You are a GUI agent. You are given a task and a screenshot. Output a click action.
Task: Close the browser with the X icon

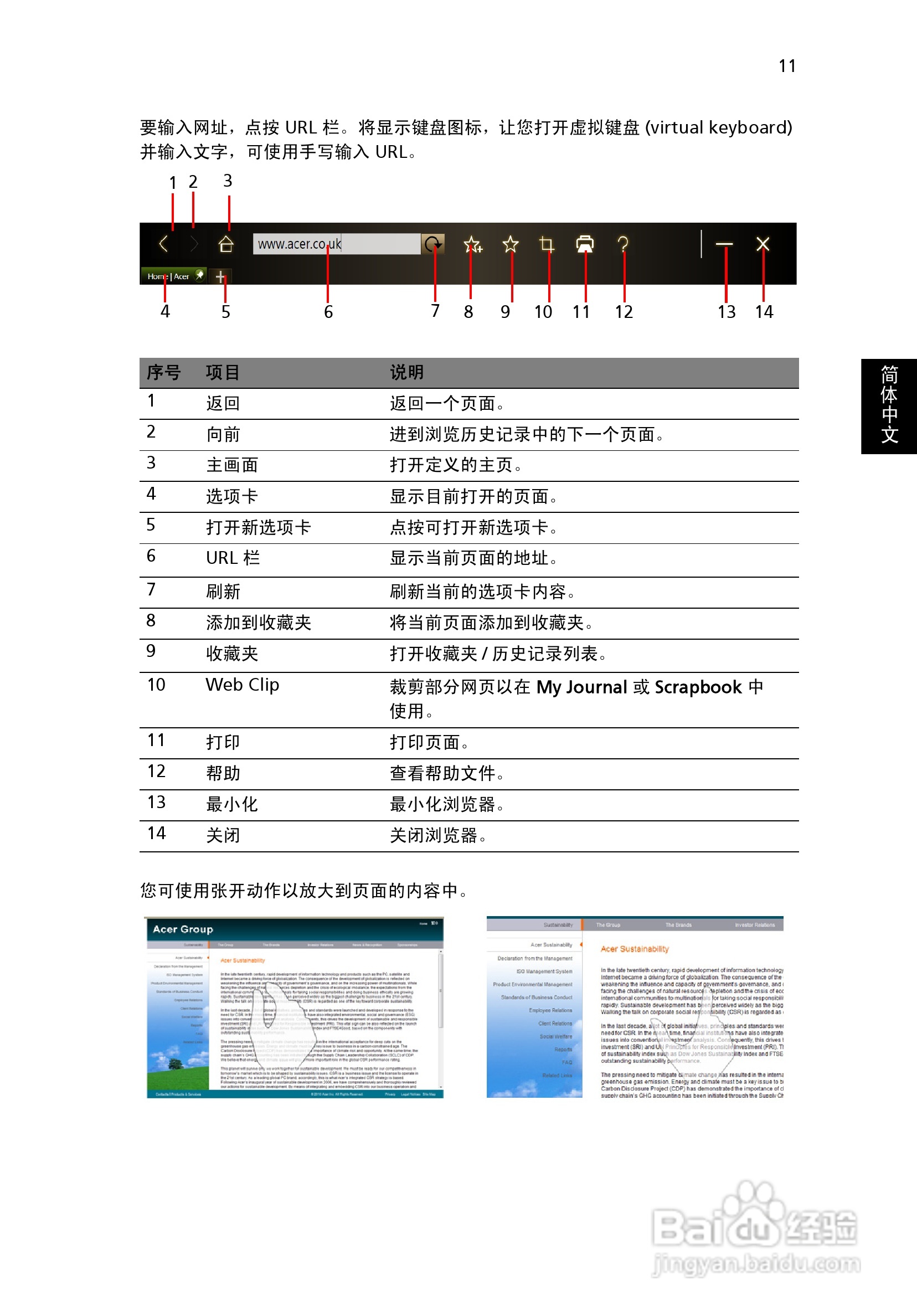[763, 244]
